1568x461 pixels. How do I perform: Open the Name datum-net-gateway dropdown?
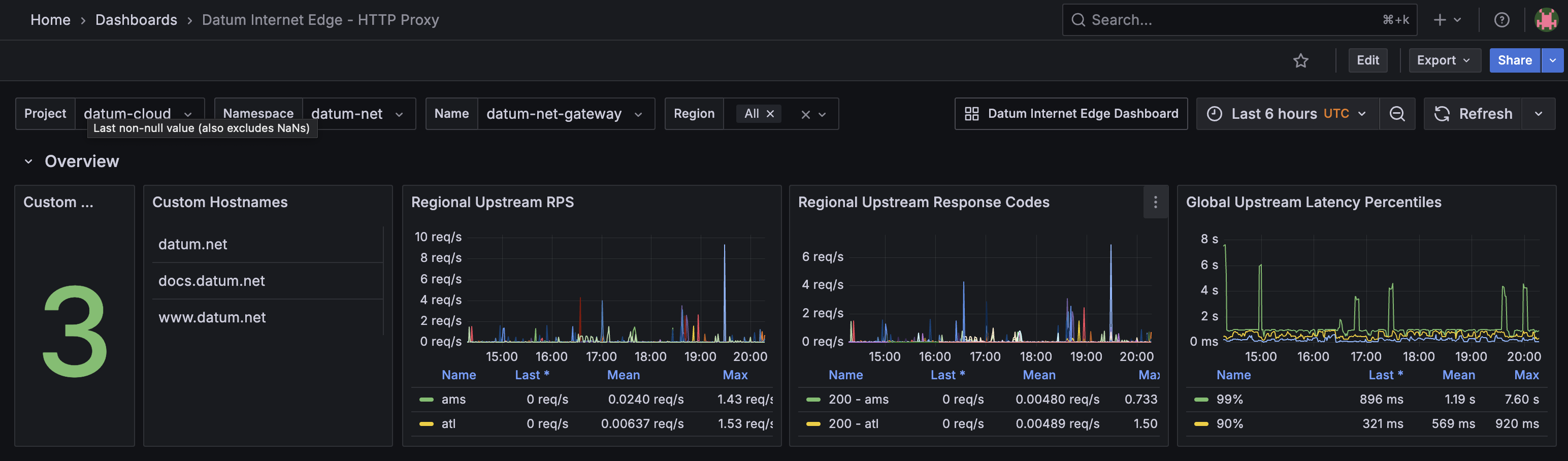[x=566, y=114]
